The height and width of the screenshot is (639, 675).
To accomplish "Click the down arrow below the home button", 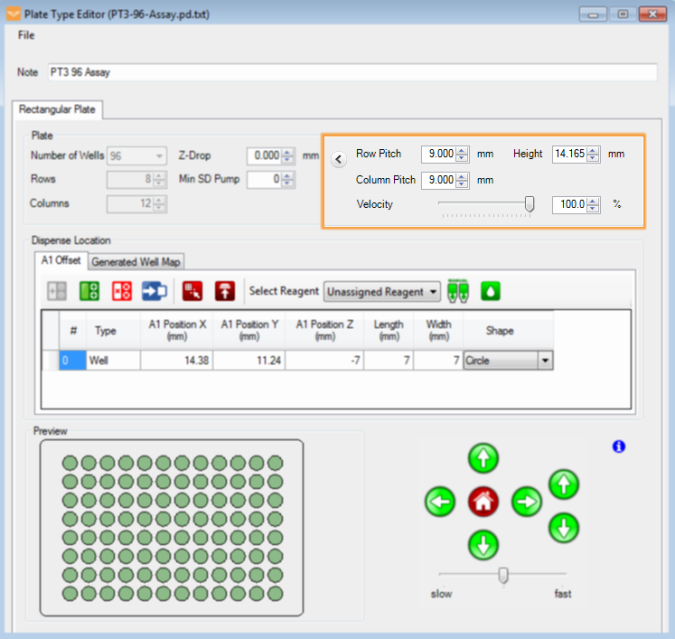I will (483, 545).
